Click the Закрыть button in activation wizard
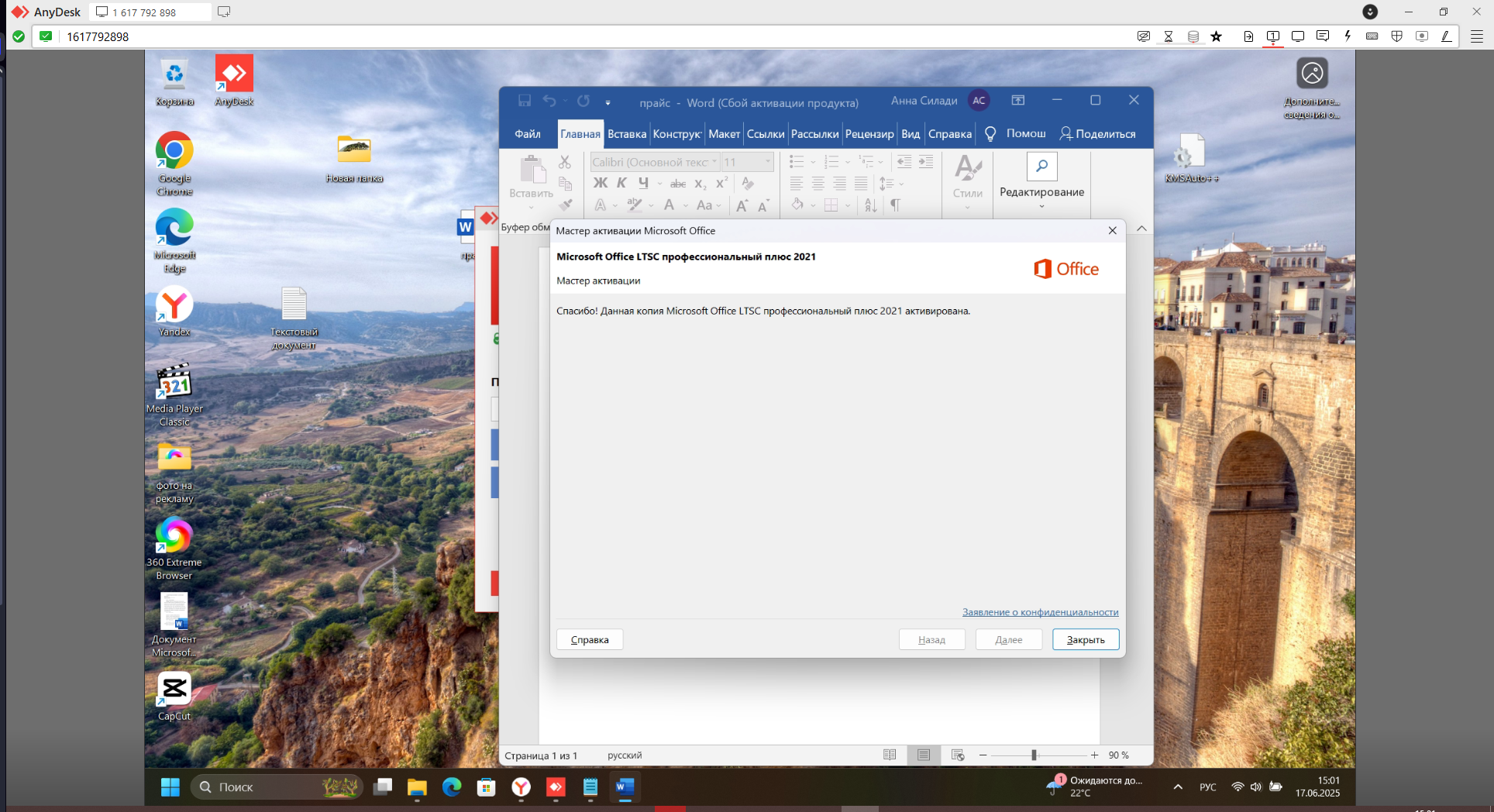1494x812 pixels. (1086, 640)
